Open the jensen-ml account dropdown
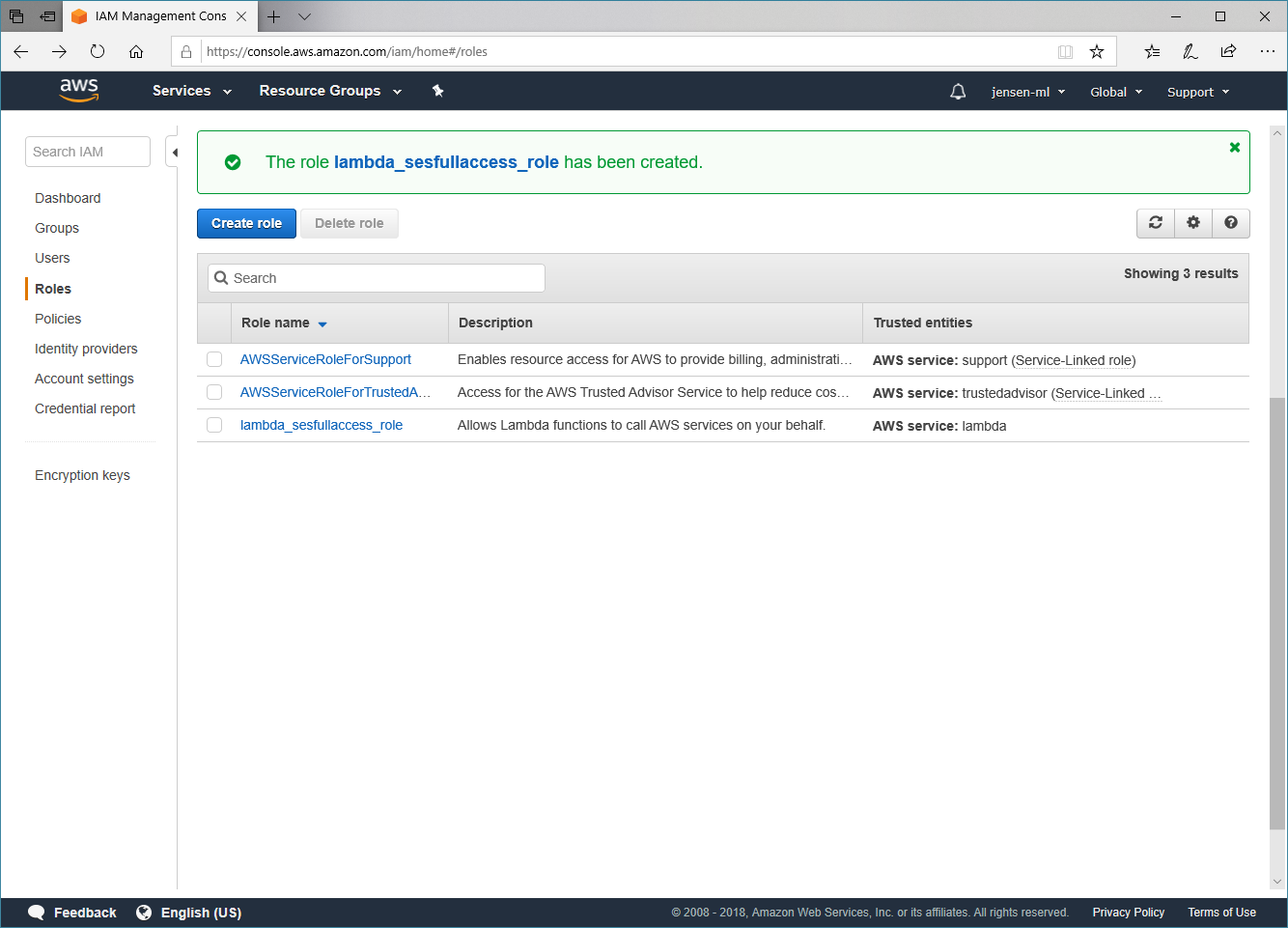 pyautogui.click(x=1027, y=92)
